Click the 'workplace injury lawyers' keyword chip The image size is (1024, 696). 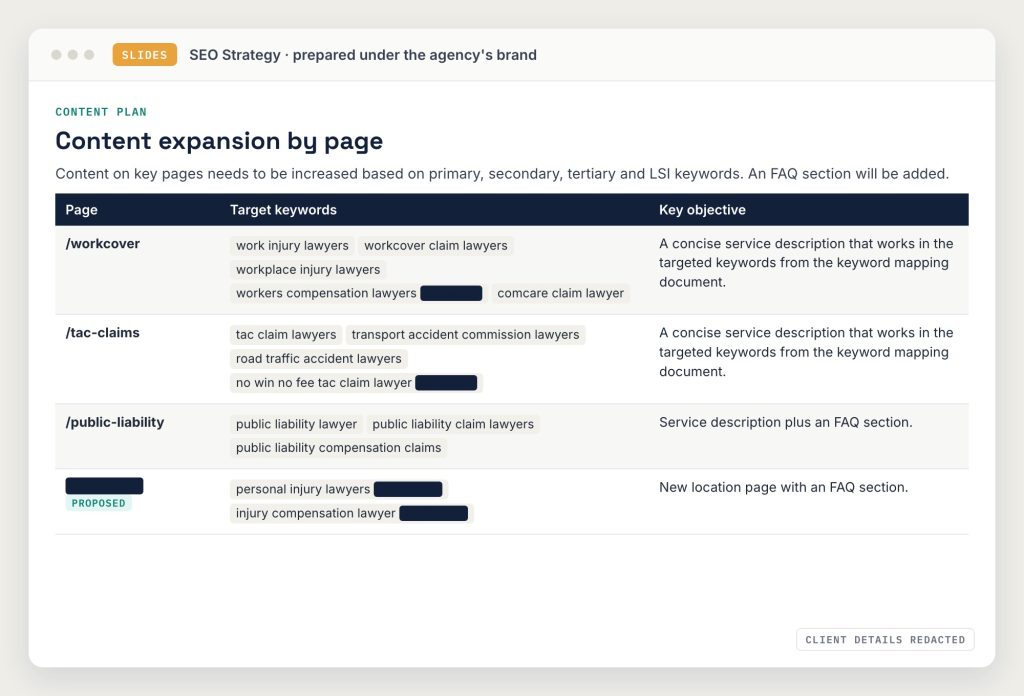click(x=308, y=270)
